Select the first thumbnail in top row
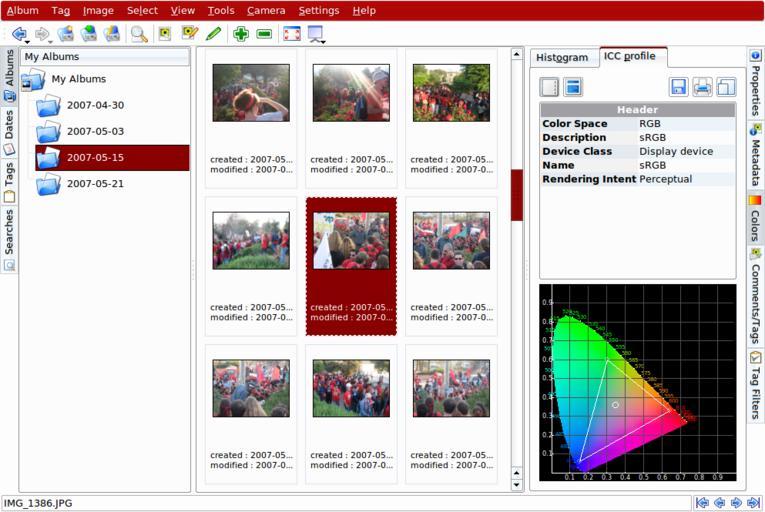The width and height of the screenshot is (765, 512). pos(251,93)
